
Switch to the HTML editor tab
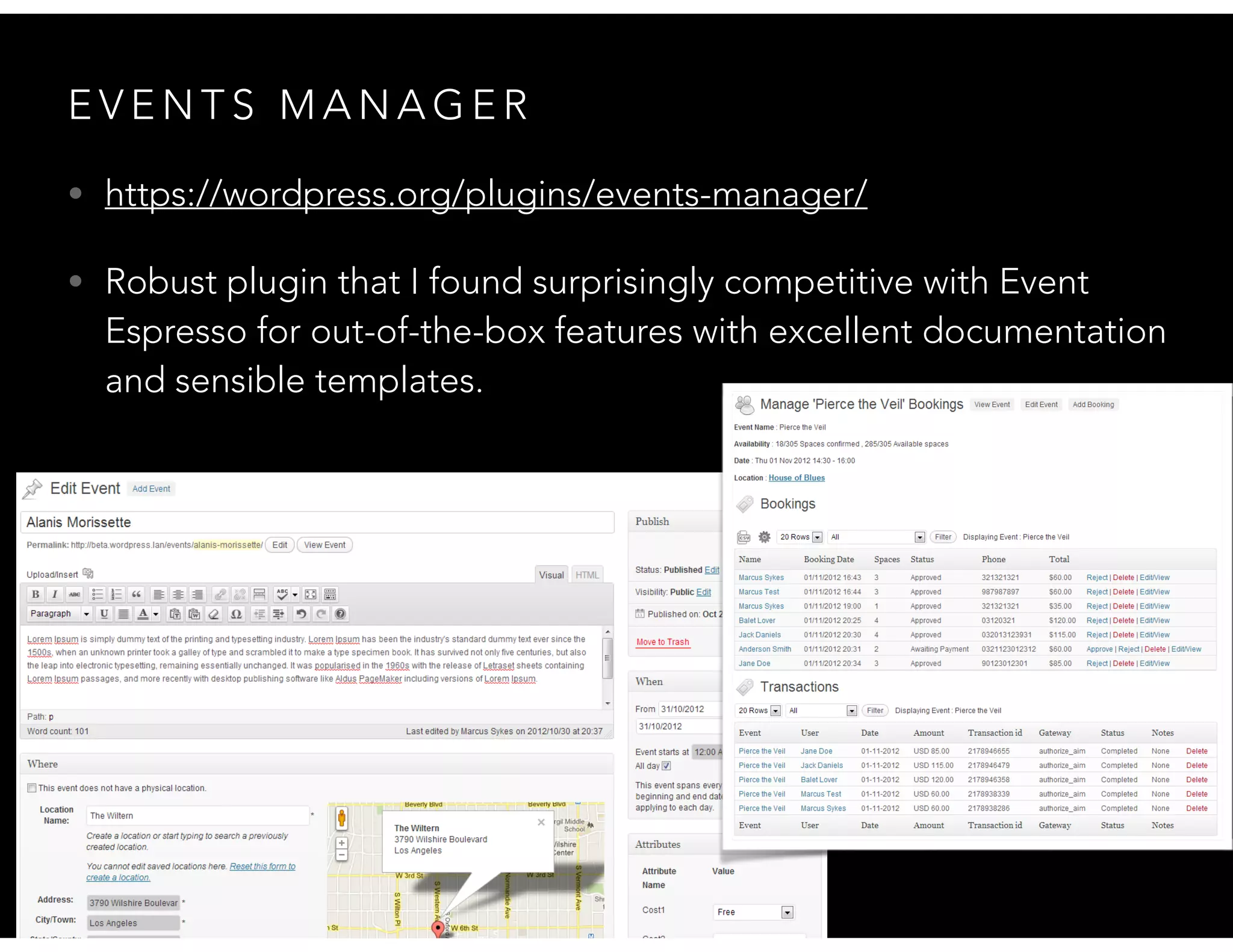pyautogui.click(x=587, y=575)
